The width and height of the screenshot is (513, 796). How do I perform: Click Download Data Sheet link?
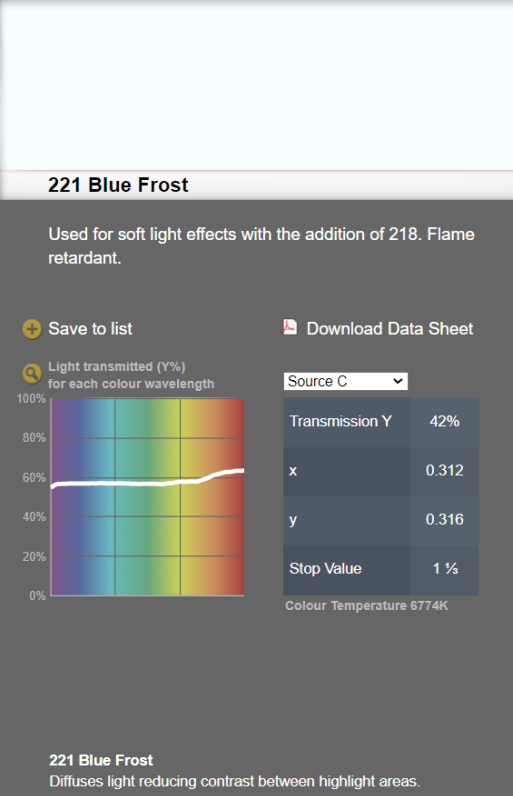[390, 329]
